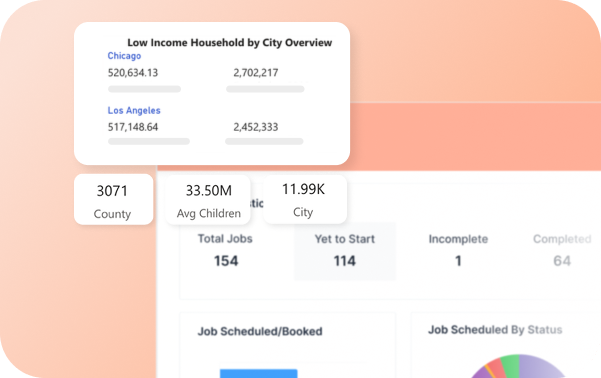Select the Incomplete 1 tile
Image resolution: width=601 pixels, height=378 pixels.
point(458,251)
